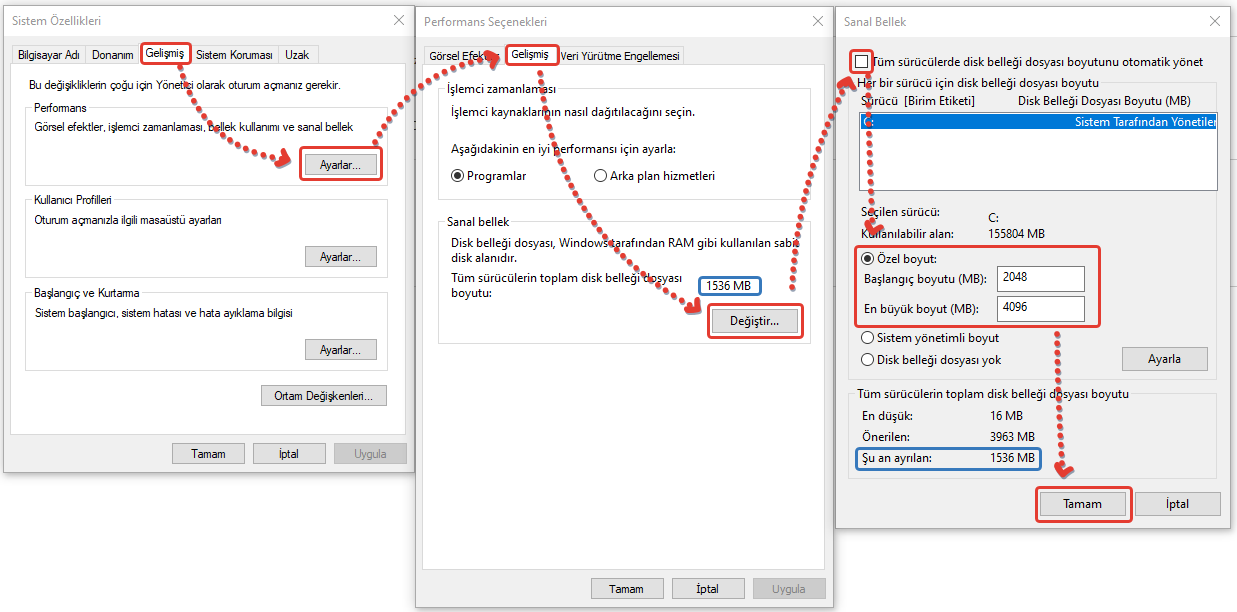
Task: Open Performans Ayarlar button
Action: 341,163
